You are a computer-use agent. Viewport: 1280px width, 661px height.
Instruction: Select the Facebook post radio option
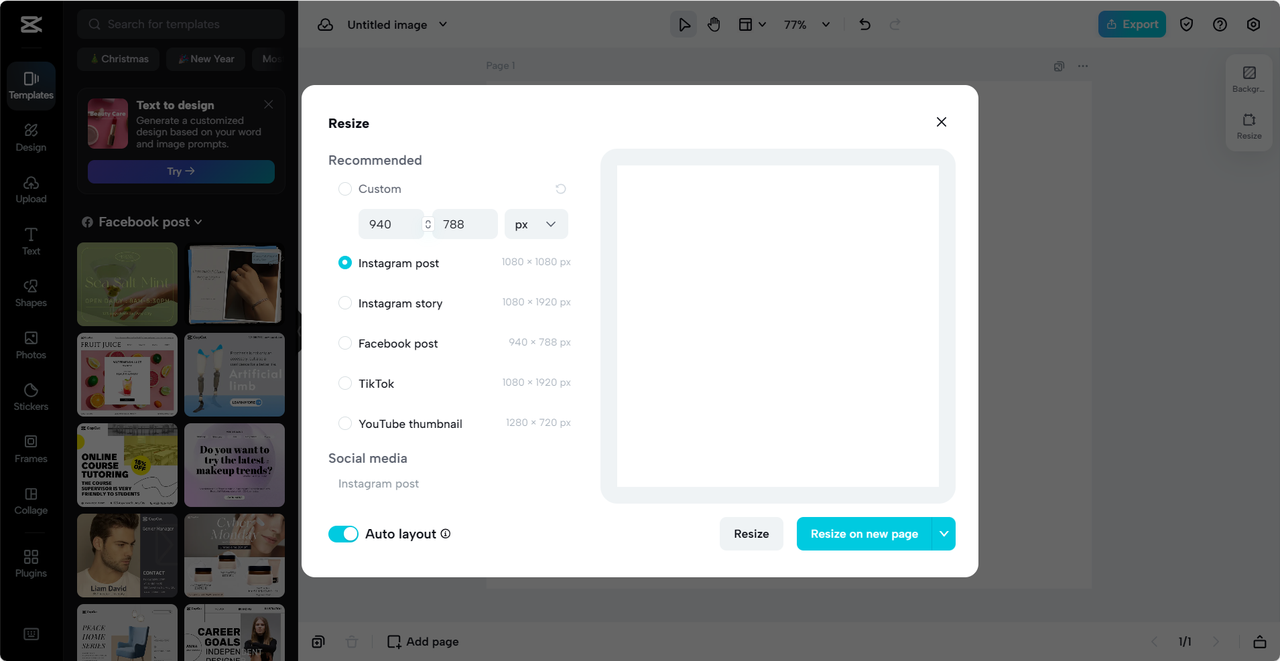(x=345, y=343)
